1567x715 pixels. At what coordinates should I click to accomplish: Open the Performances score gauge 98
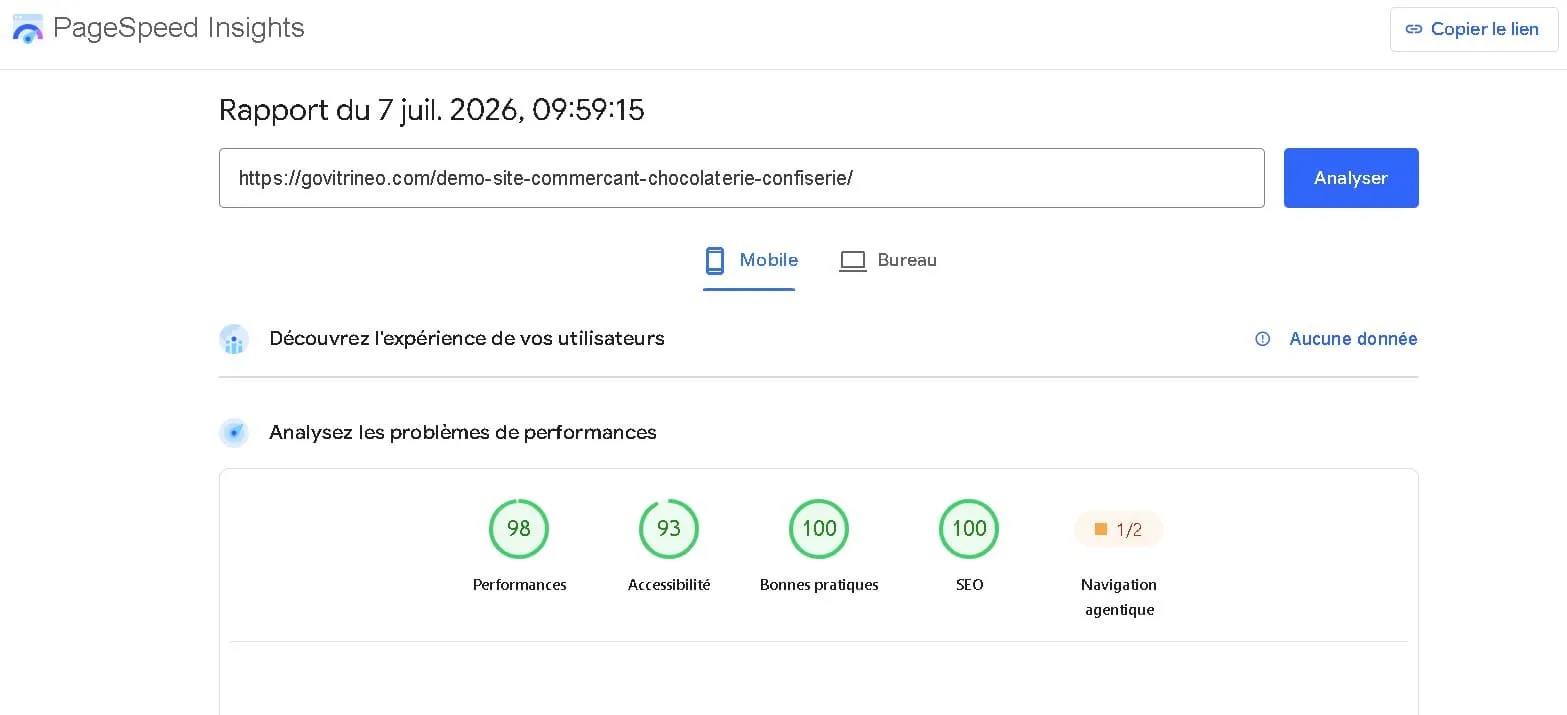(519, 528)
